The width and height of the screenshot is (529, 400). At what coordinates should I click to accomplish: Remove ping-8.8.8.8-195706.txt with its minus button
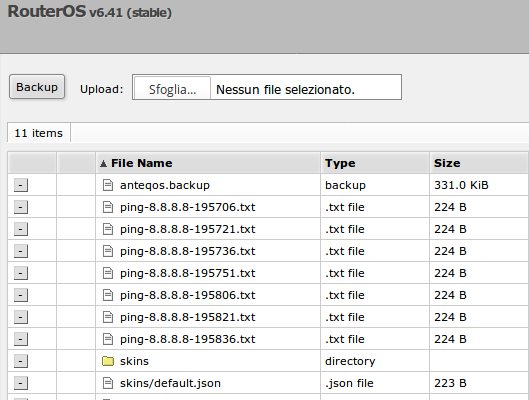(21, 207)
